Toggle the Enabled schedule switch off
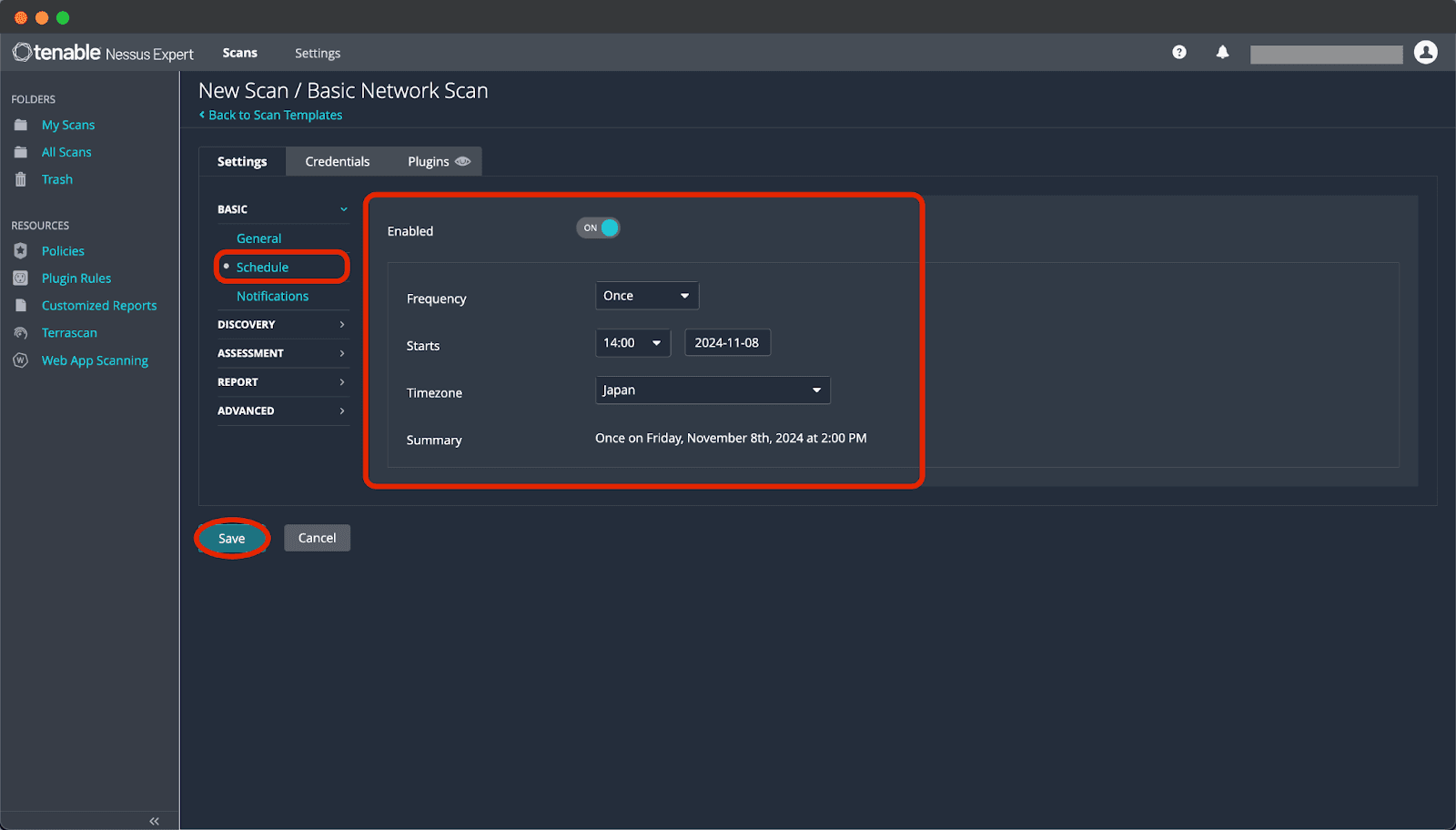The height and width of the screenshot is (830, 1456). tap(598, 228)
